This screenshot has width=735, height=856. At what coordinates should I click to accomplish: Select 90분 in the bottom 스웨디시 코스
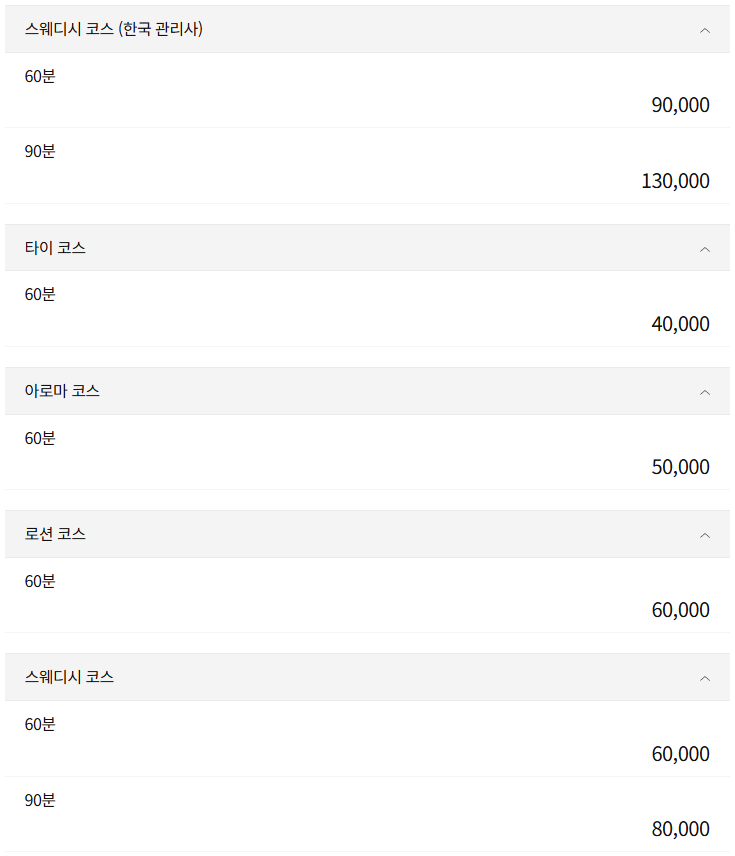[40, 800]
